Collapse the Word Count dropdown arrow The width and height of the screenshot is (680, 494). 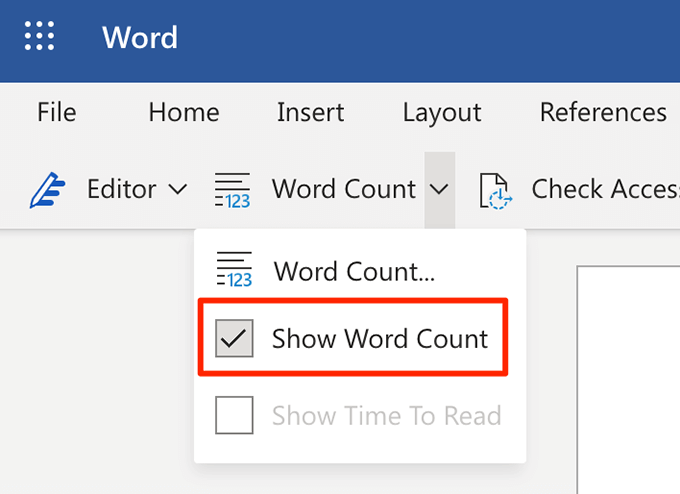pos(439,189)
